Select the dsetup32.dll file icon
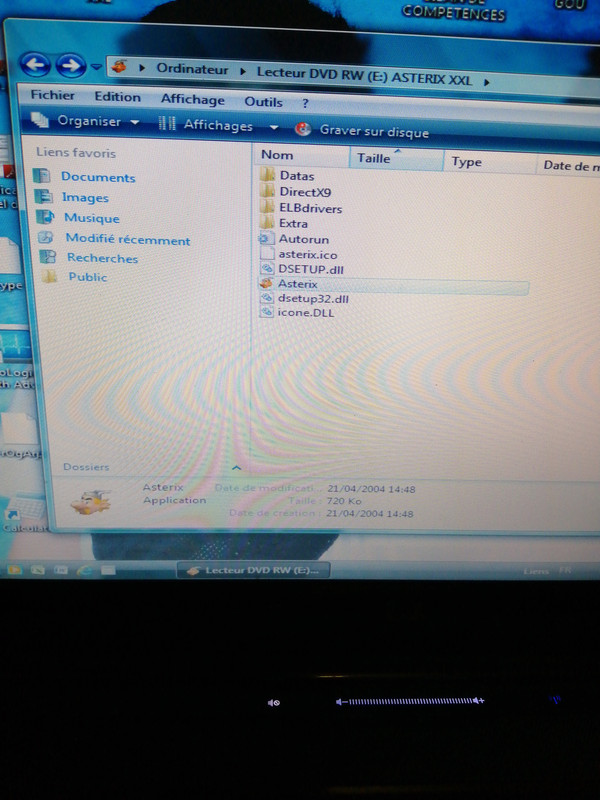This screenshot has width=600, height=800. tap(267, 298)
